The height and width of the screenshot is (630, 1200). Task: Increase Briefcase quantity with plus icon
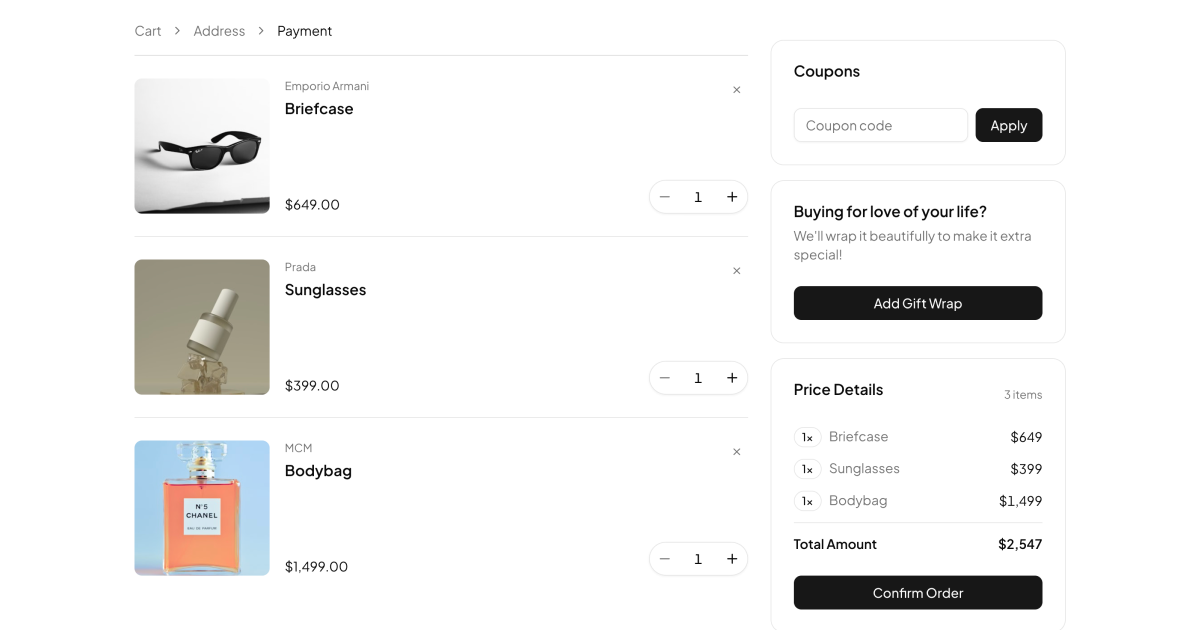(x=732, y=197)
